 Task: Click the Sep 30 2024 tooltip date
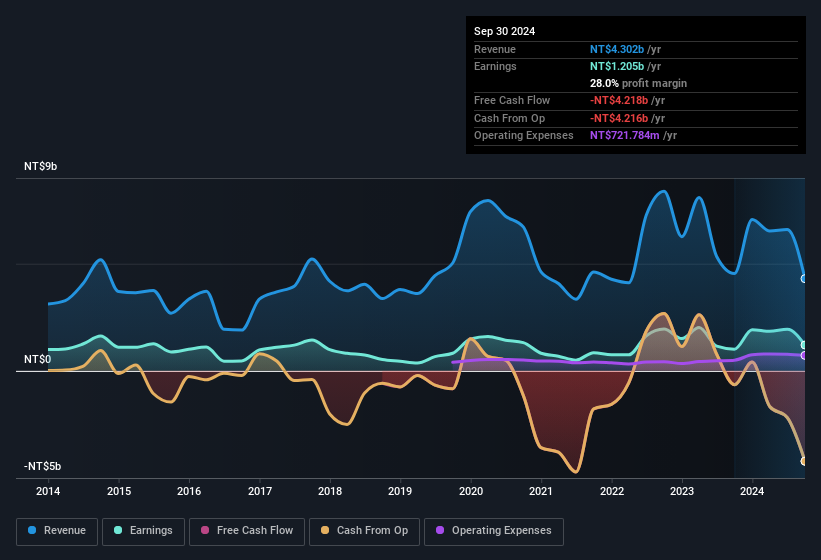click(504, 31)
